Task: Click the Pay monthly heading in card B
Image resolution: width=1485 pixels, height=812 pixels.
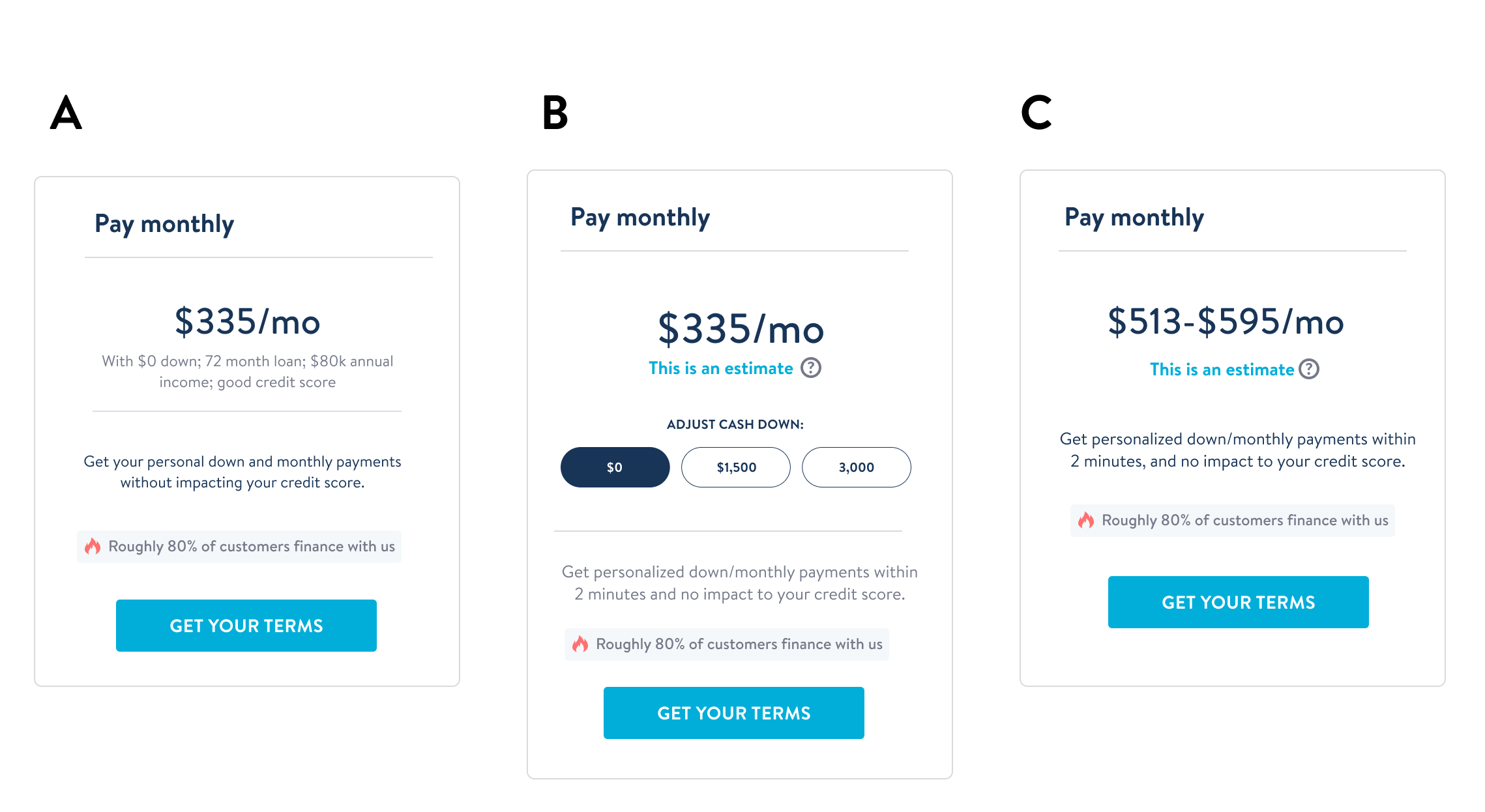Action: point(640,218)
